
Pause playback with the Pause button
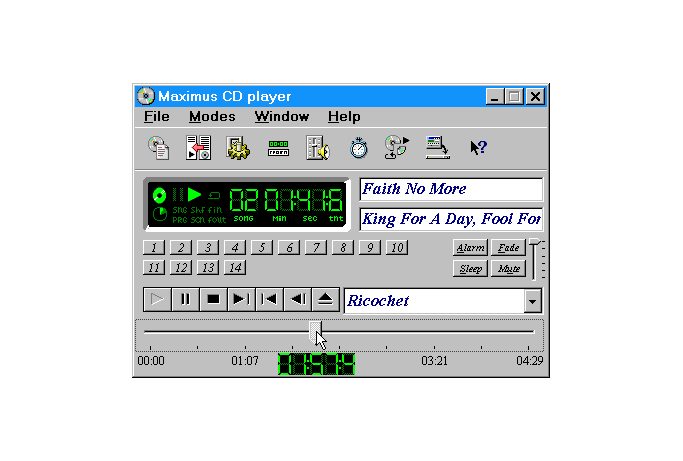185,299
